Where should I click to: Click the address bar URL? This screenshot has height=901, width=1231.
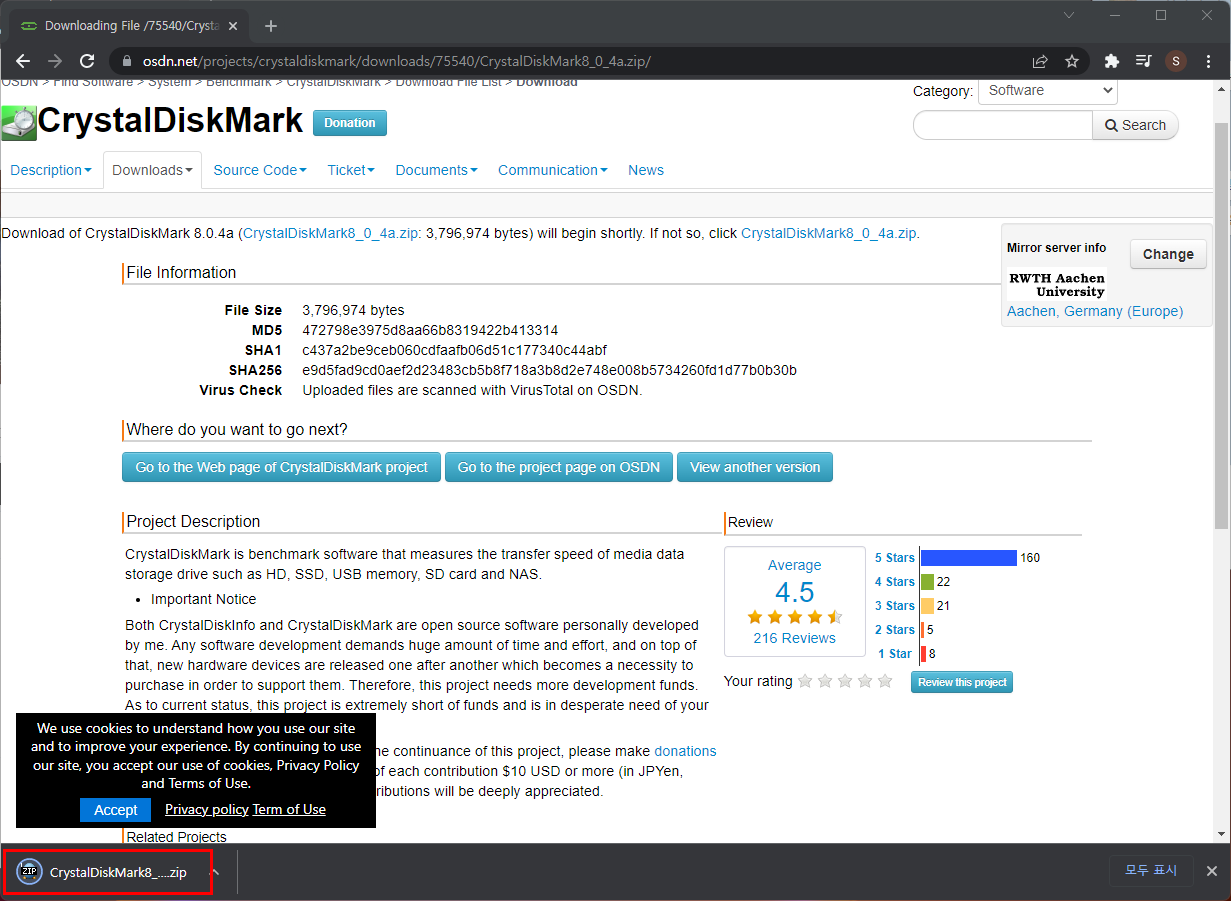pos(396,61)
